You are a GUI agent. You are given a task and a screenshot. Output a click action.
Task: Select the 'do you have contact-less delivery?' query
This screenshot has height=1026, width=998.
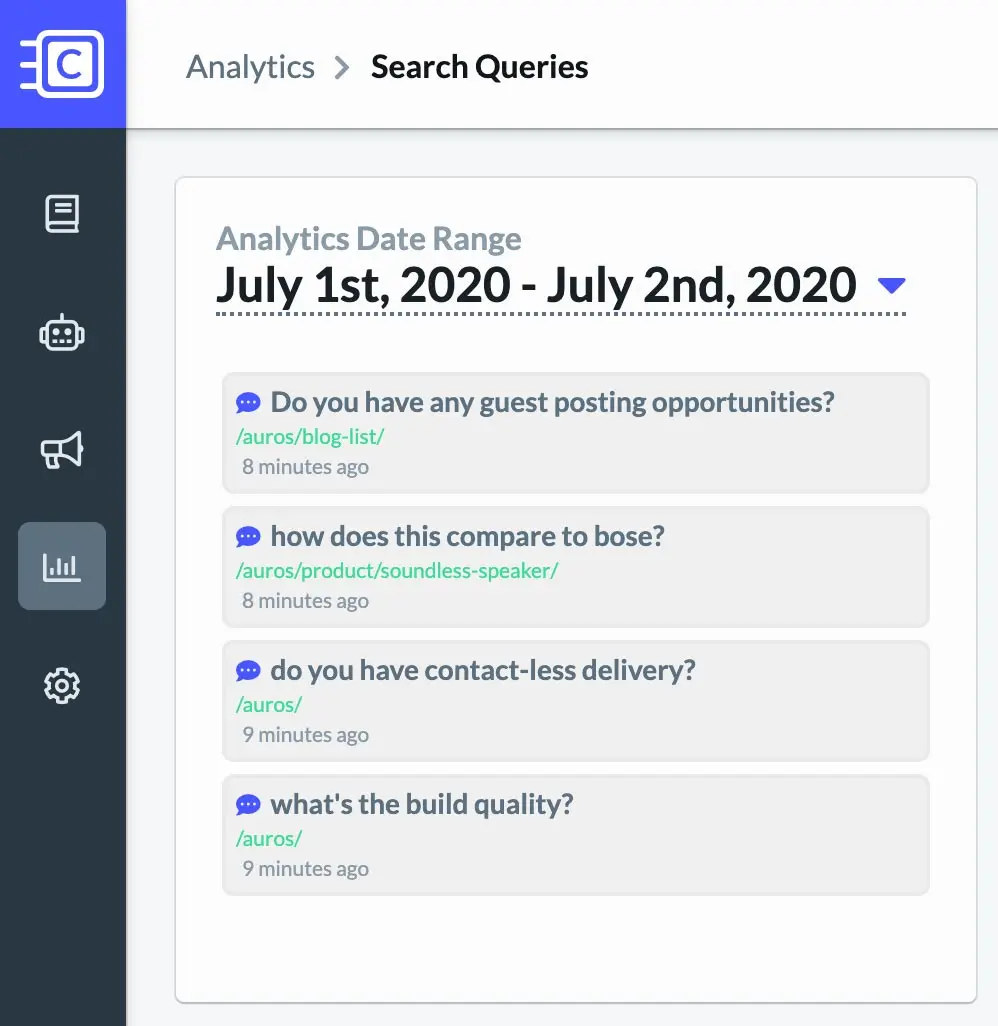[576, 701]
